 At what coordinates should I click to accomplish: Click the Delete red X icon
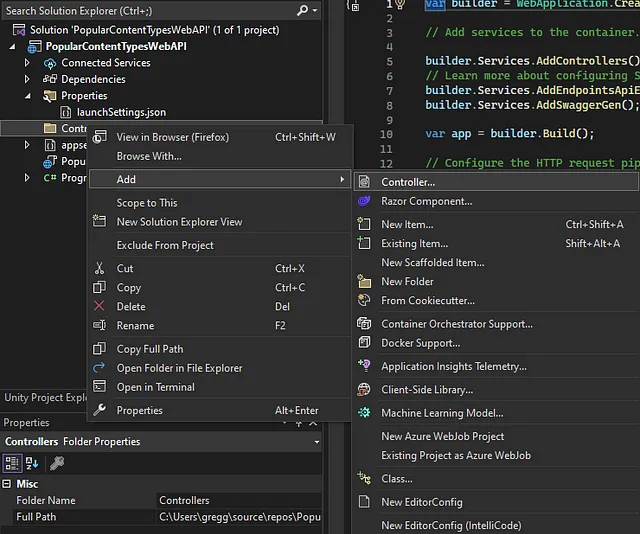[x=99, y=307]
